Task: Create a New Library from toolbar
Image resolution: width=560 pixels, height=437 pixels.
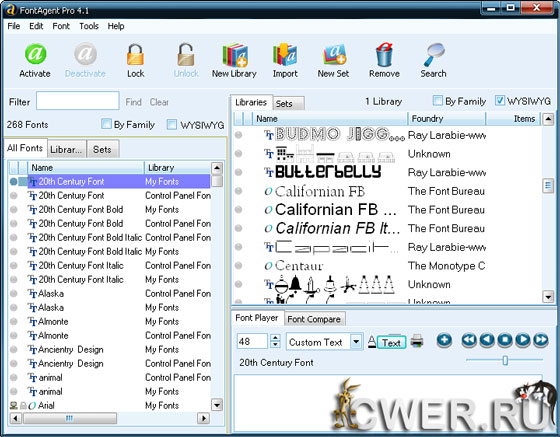Action: click(235, 55)
